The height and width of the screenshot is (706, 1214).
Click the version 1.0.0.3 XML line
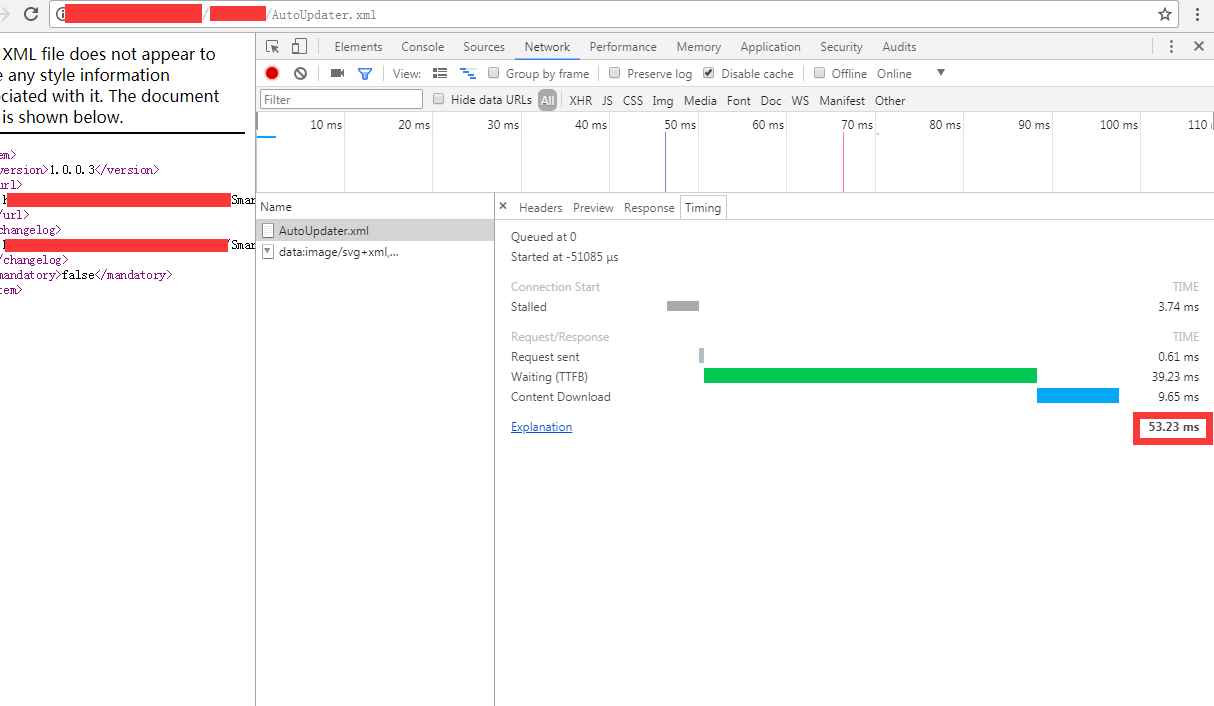78,170
